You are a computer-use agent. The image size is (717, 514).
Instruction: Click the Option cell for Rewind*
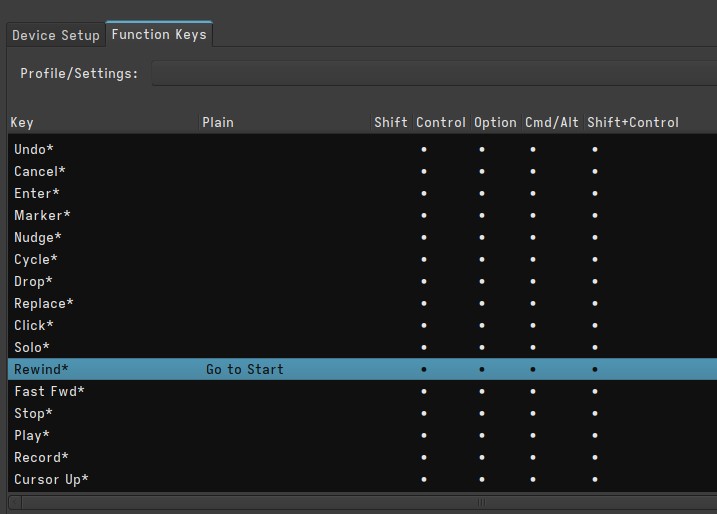[x=482, y=369]
